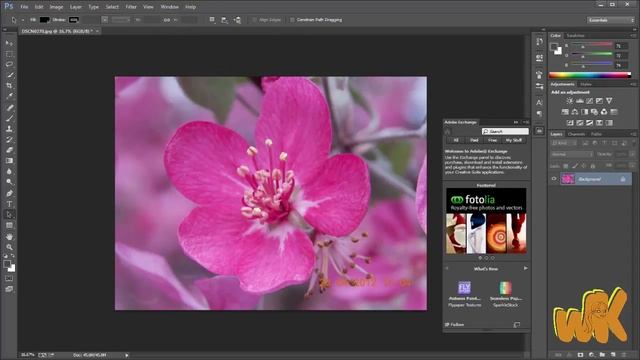640x360 pixels.
Task: Add a Black & White adjustment
Action: click(584, 112)
